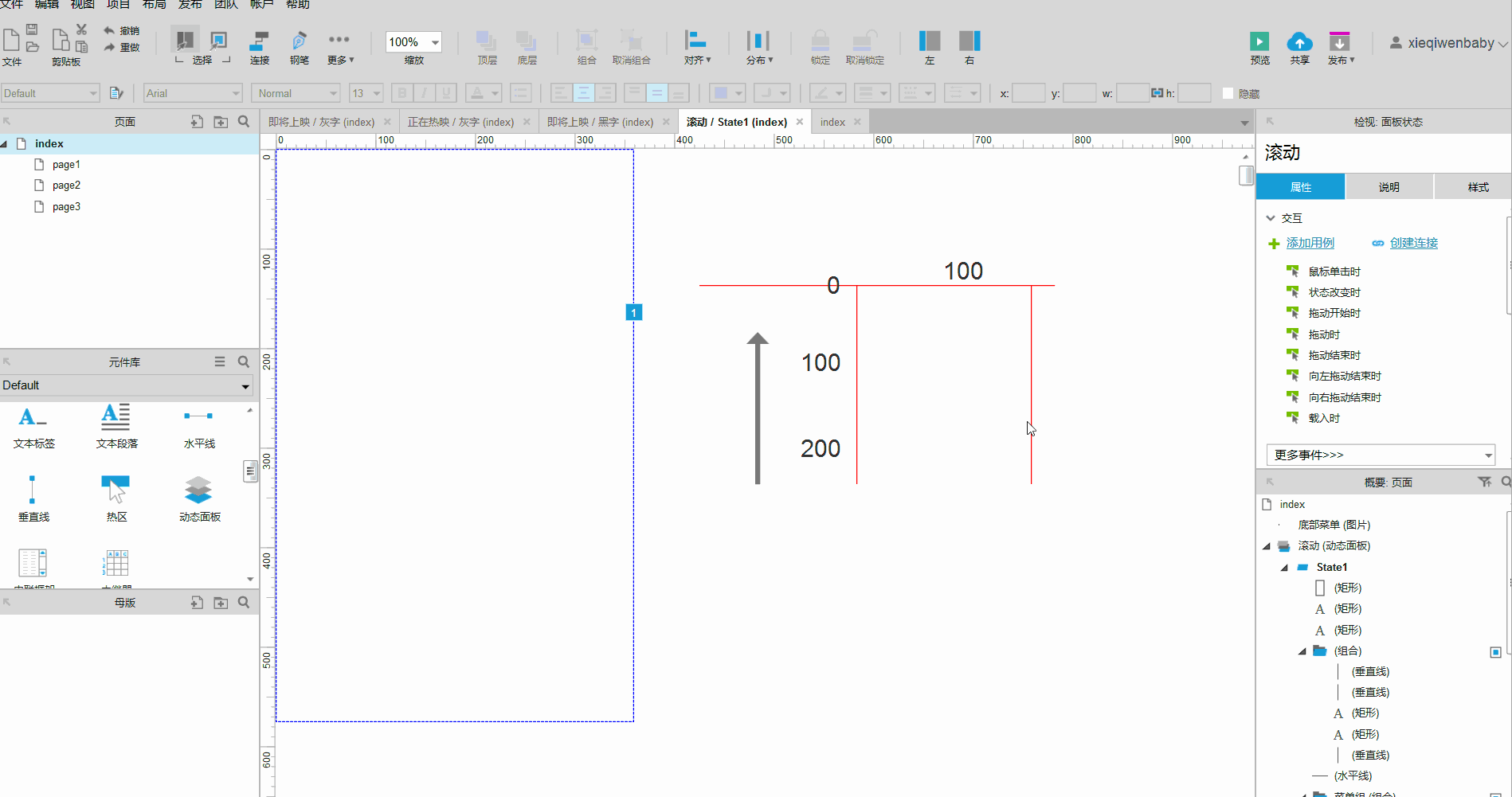Open the xieqiwenbaby account menu
Viewport: 1512px width, 797px height.
(1449, 43)
